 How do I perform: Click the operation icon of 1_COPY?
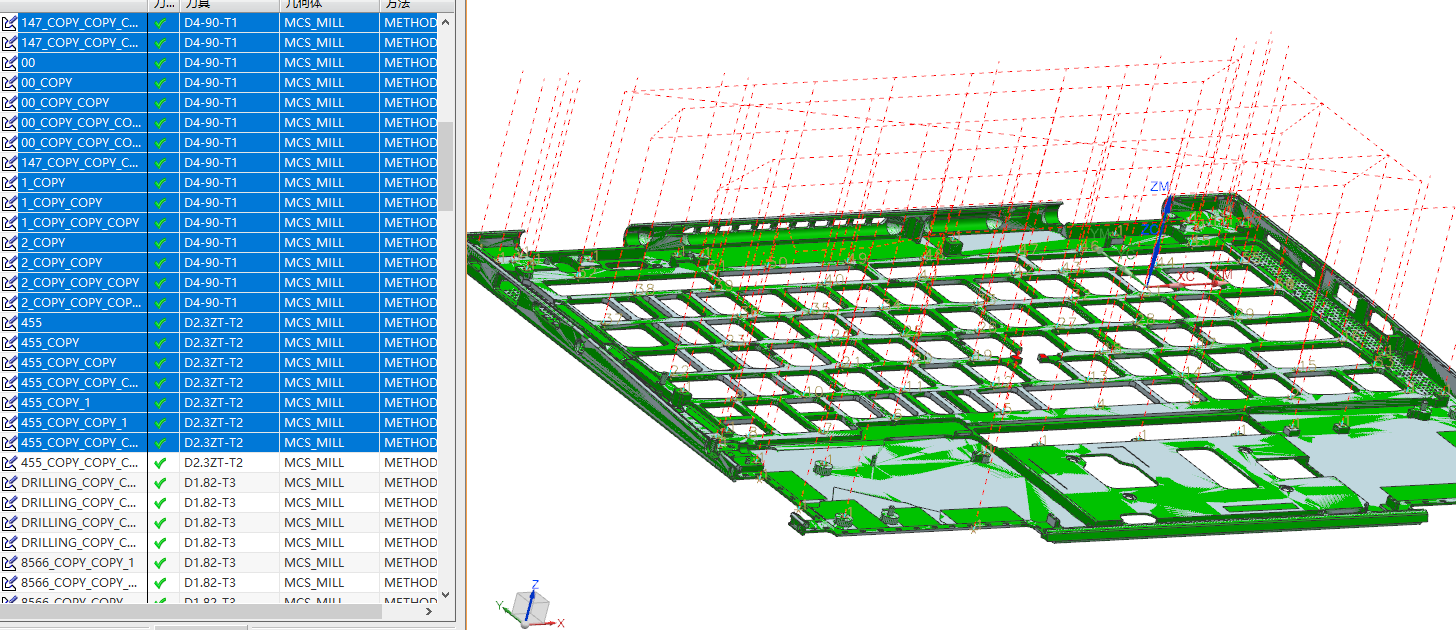point(9,183)
